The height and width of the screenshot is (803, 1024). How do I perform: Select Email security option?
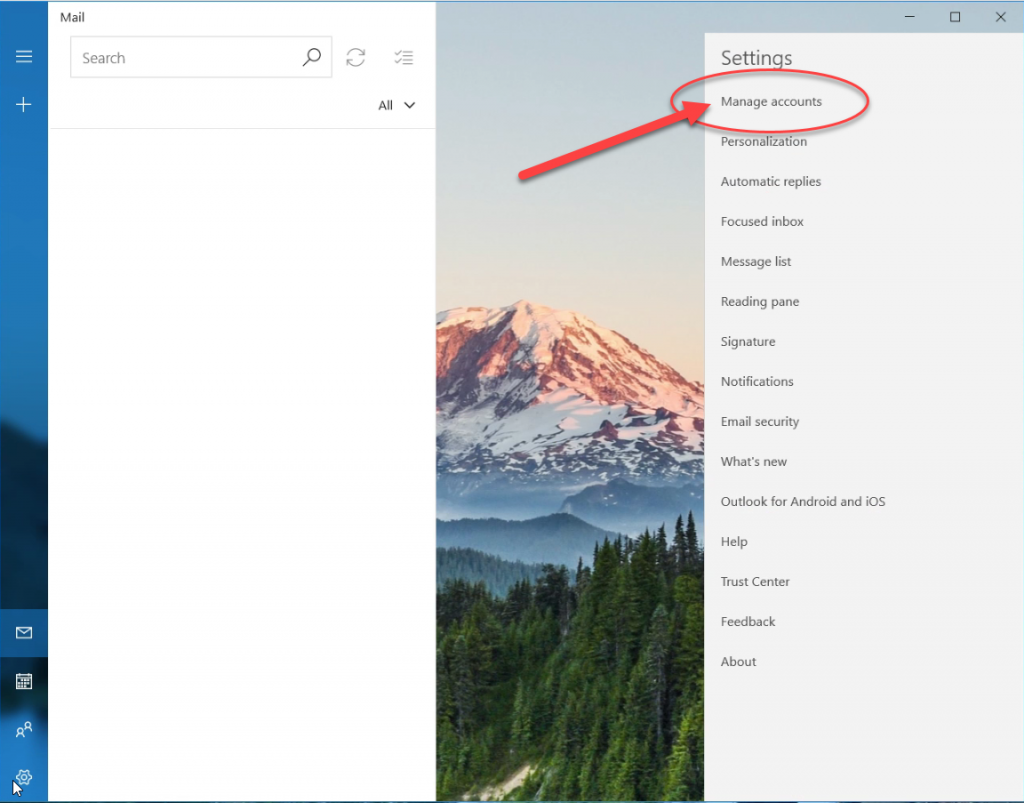tap(760, 422)
